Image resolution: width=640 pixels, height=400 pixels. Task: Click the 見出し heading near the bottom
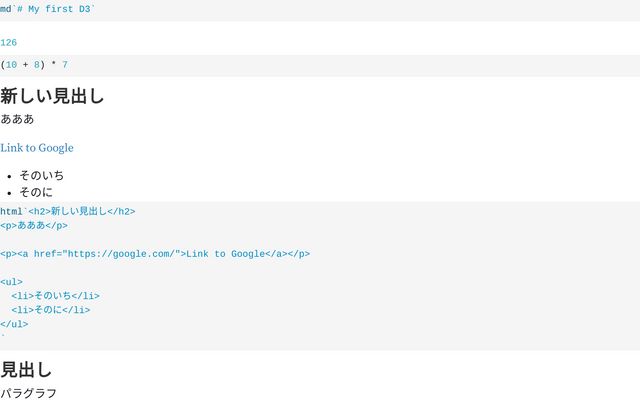pyautogui.click(x=26, y=370)
